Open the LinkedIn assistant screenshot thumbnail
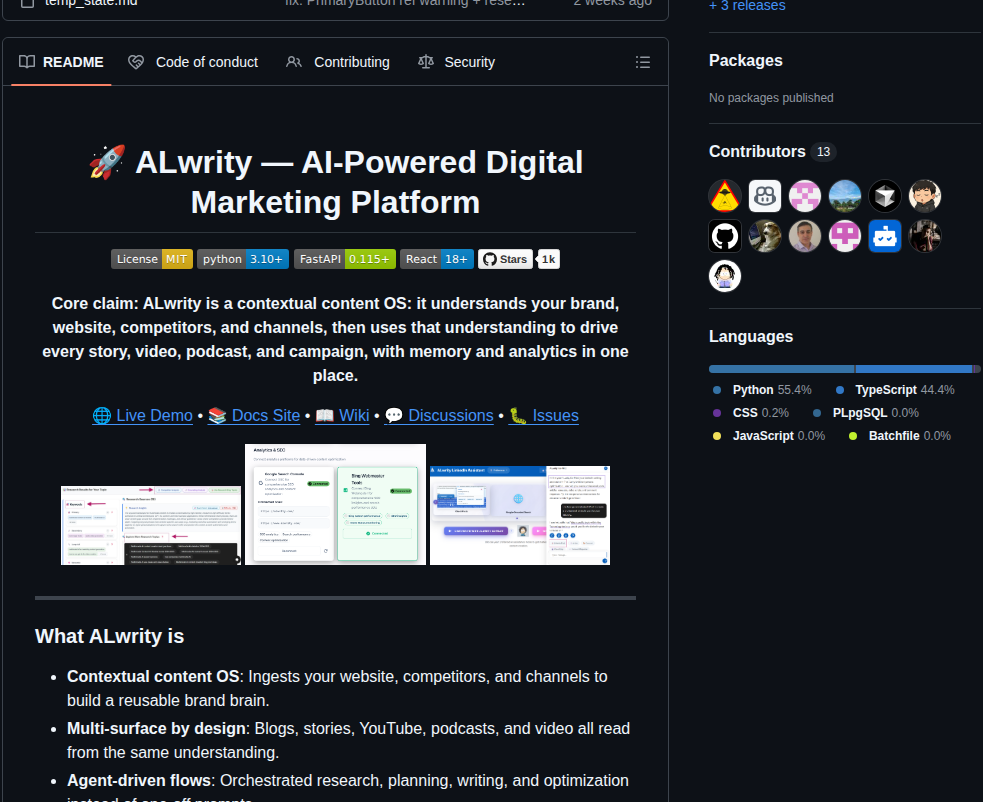Image resolution: width=983 pixels, height=802 pixels. click(x=520, y=515)
